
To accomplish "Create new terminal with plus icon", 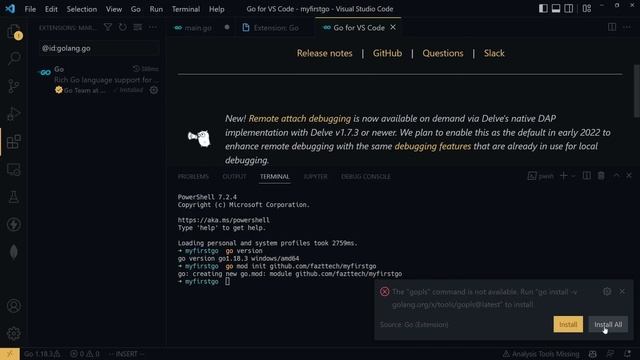I will coord(564,176).
